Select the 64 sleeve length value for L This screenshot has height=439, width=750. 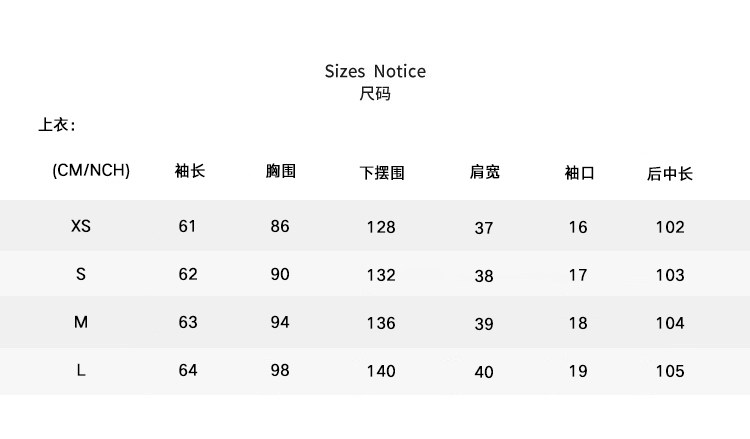coord(188,370)
